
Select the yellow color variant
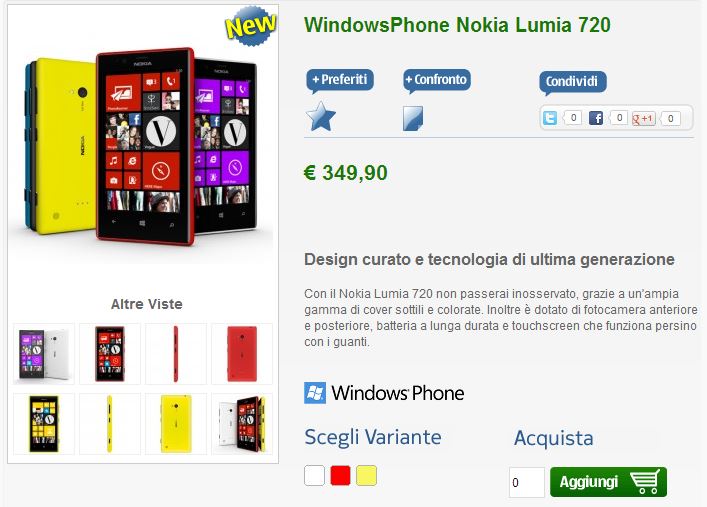point(367,476)
